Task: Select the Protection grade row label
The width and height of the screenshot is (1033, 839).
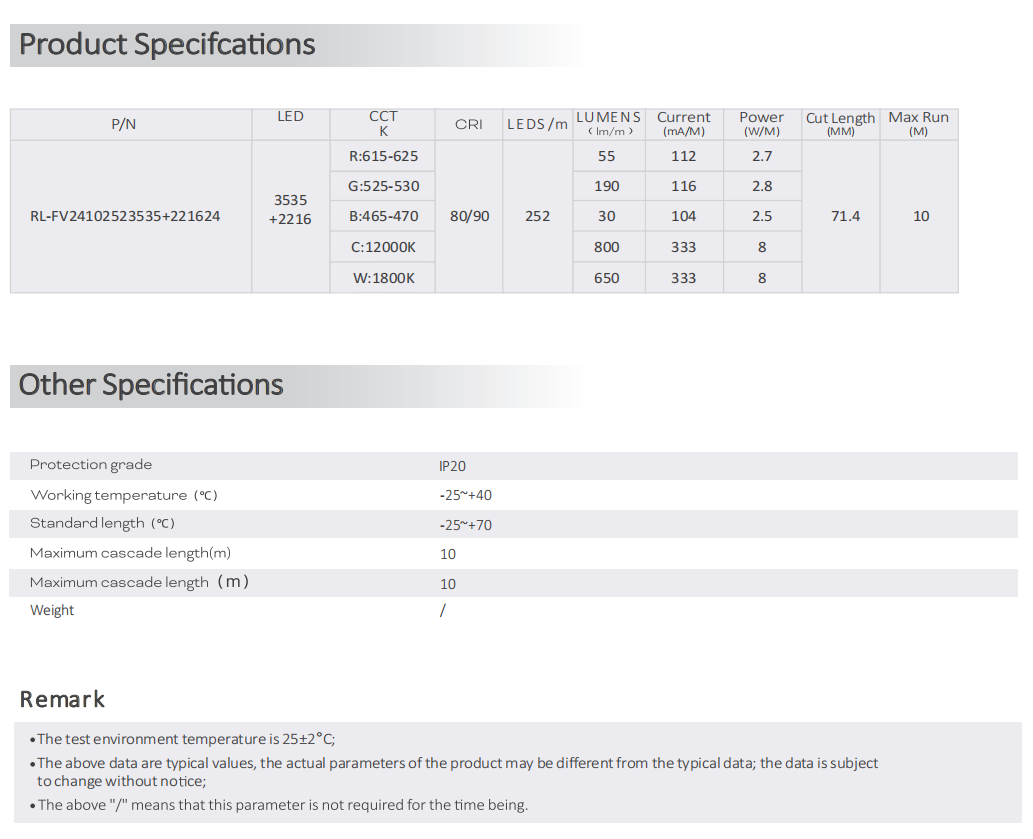Action: (x=91, y=465)
